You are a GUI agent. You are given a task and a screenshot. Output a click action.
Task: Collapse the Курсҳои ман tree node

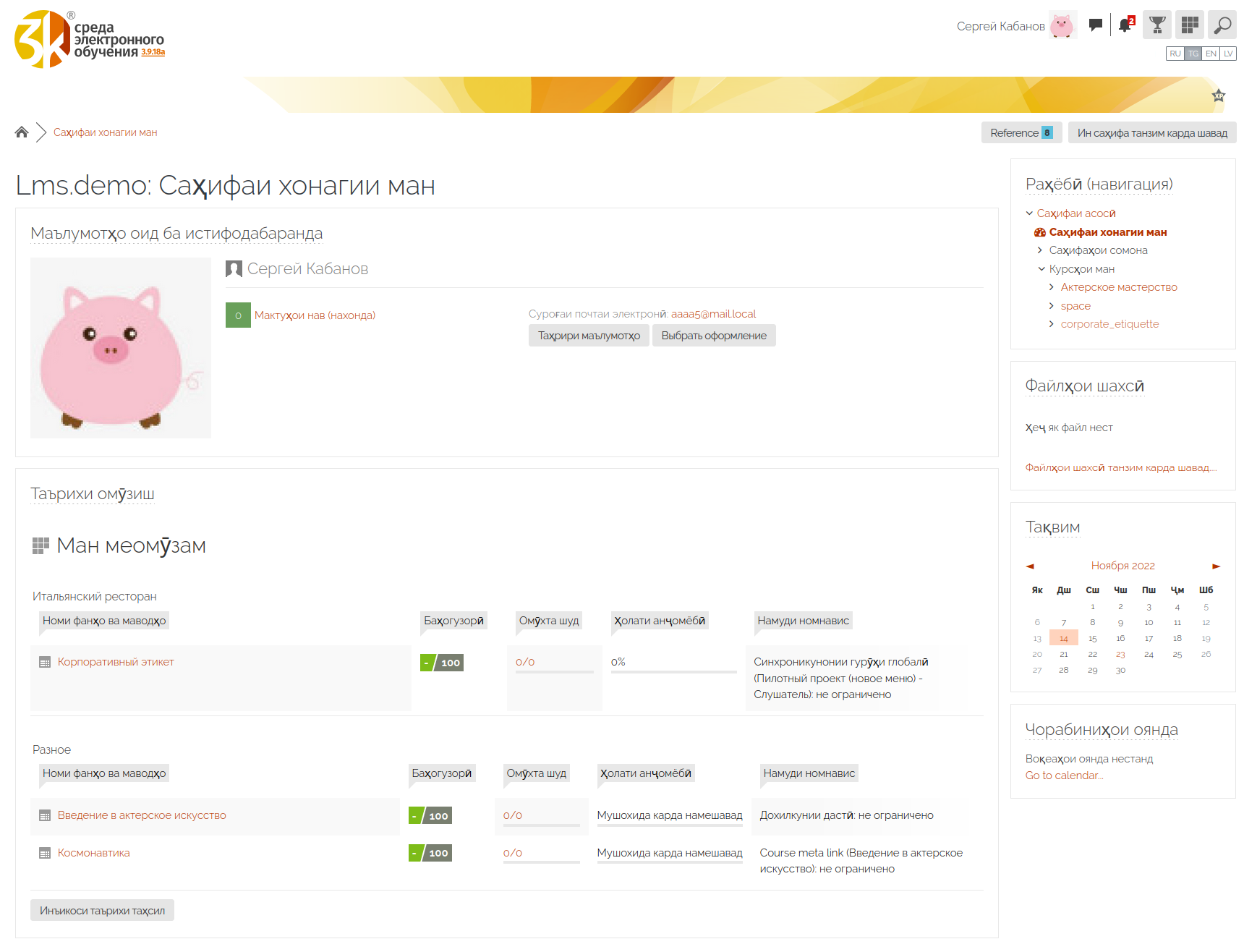coord(1041,269)
